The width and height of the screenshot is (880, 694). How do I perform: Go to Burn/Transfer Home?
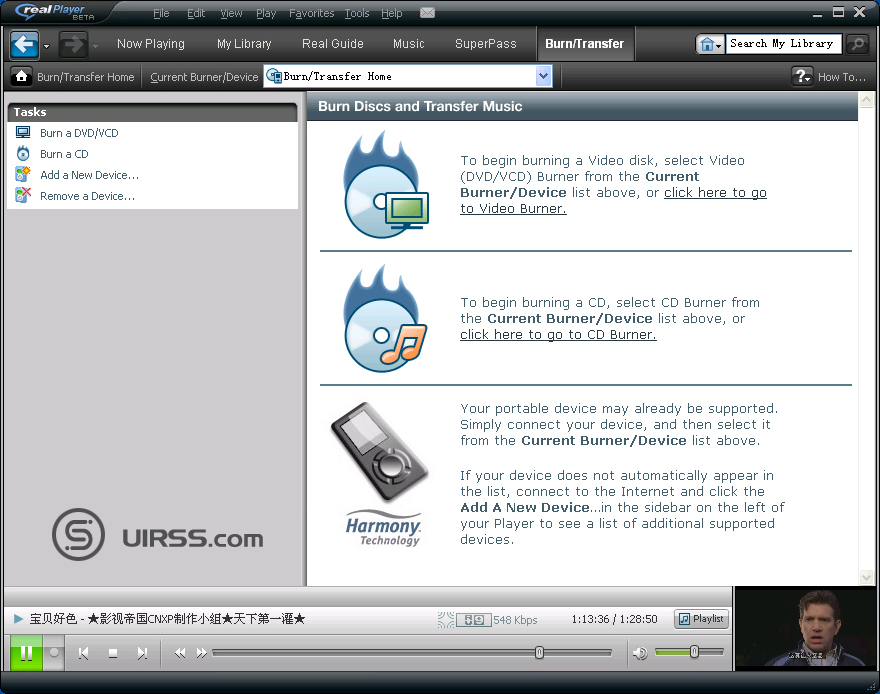coord(75,77)
